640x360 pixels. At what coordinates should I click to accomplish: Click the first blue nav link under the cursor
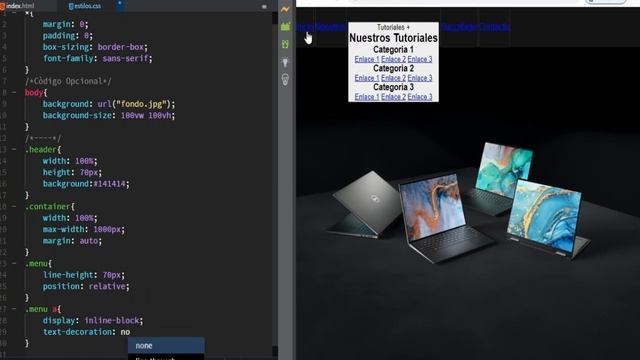click(304, 27)
